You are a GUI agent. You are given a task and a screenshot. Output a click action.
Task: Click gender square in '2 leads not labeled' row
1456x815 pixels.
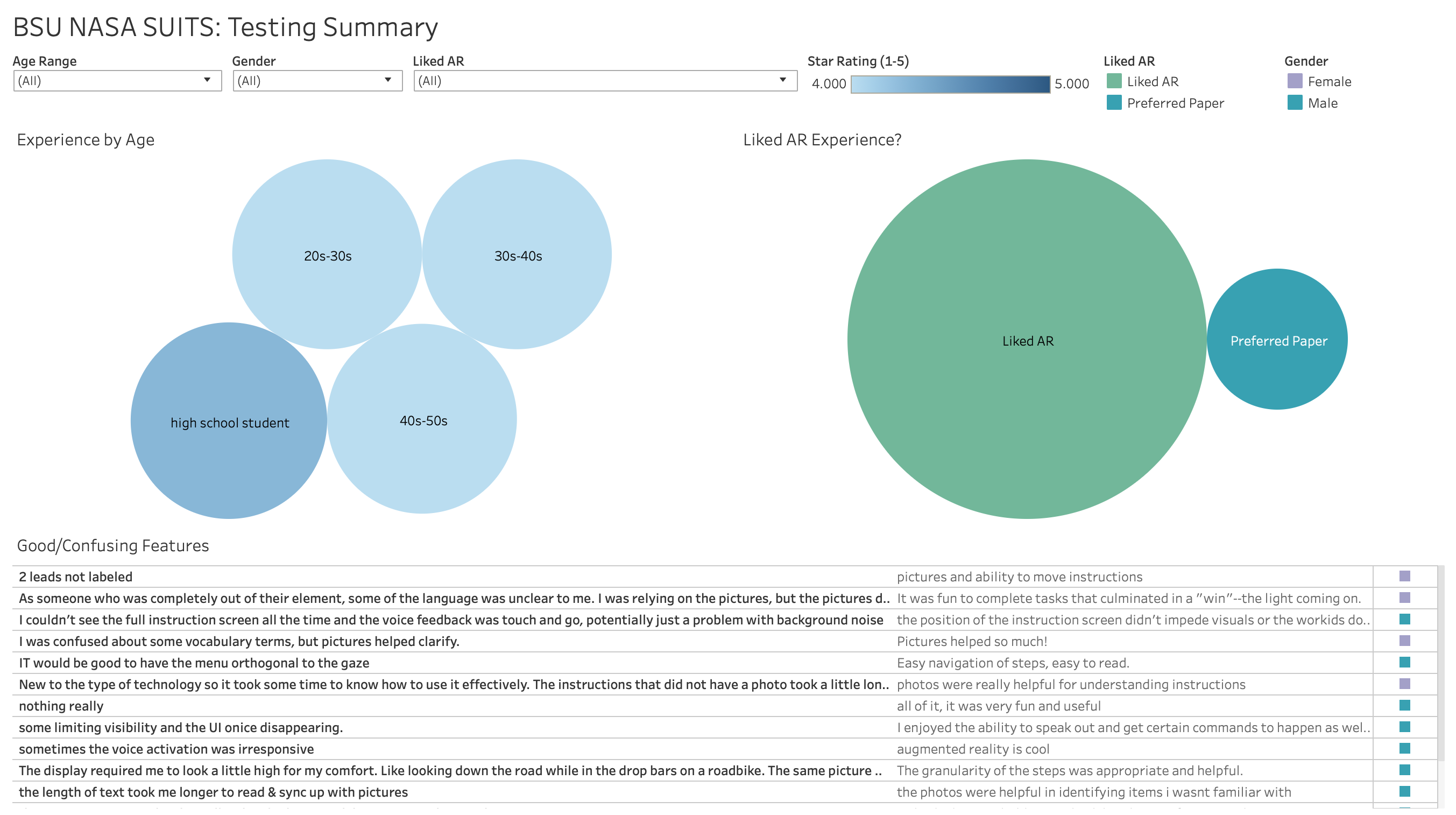pos(1405,577)
